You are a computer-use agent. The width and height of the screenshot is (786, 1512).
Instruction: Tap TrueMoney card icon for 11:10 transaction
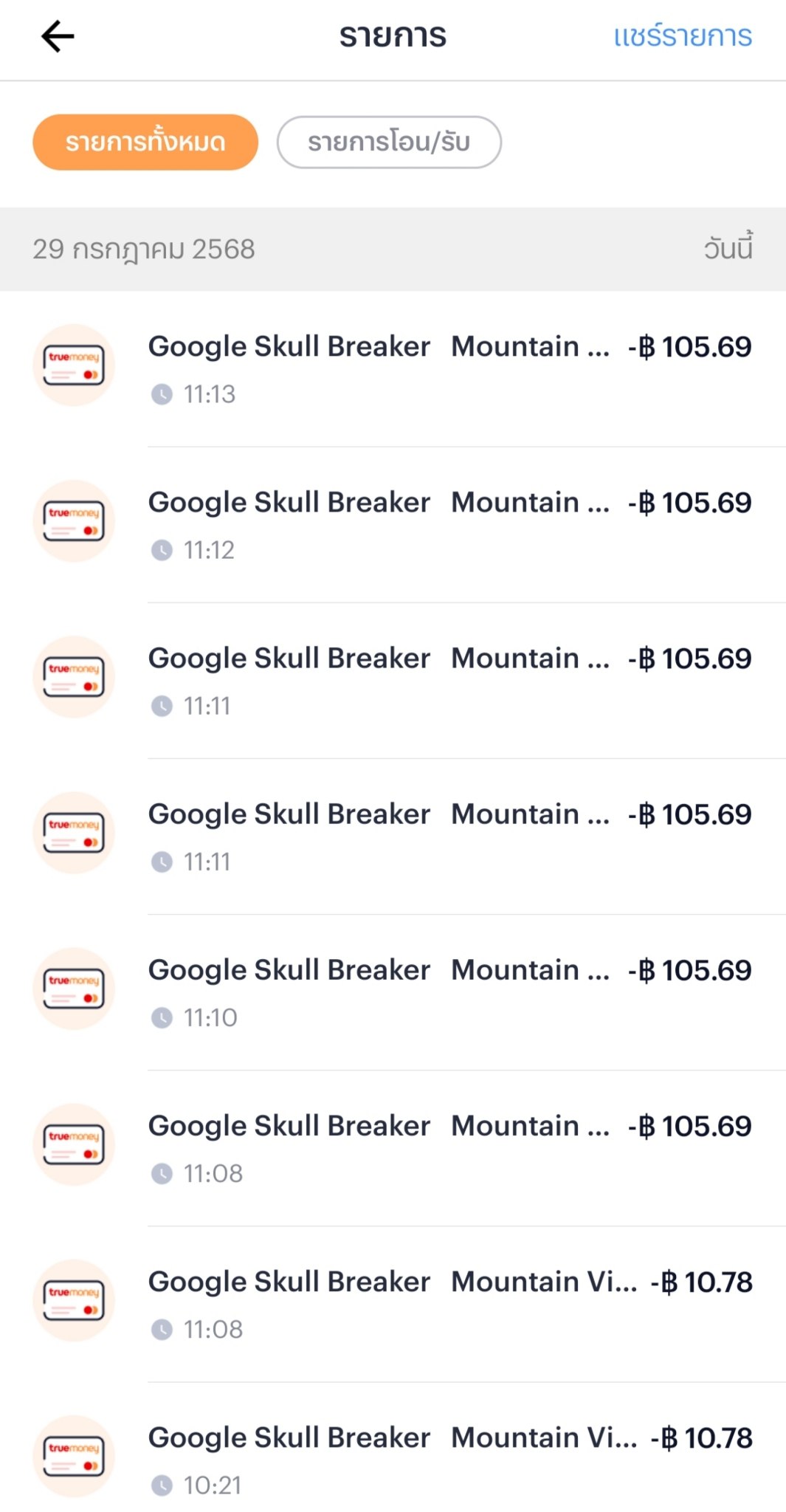pyautogui.click(x=74, y=989)
